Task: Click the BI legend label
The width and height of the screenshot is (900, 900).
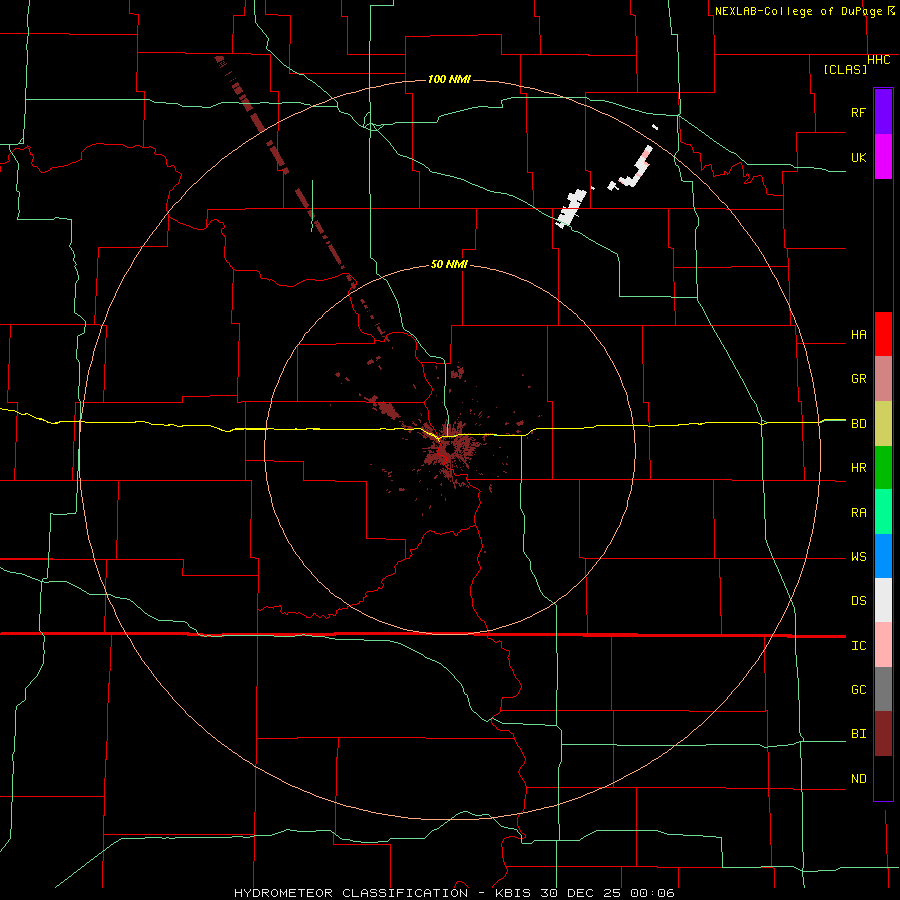Action: coord(858,734)
